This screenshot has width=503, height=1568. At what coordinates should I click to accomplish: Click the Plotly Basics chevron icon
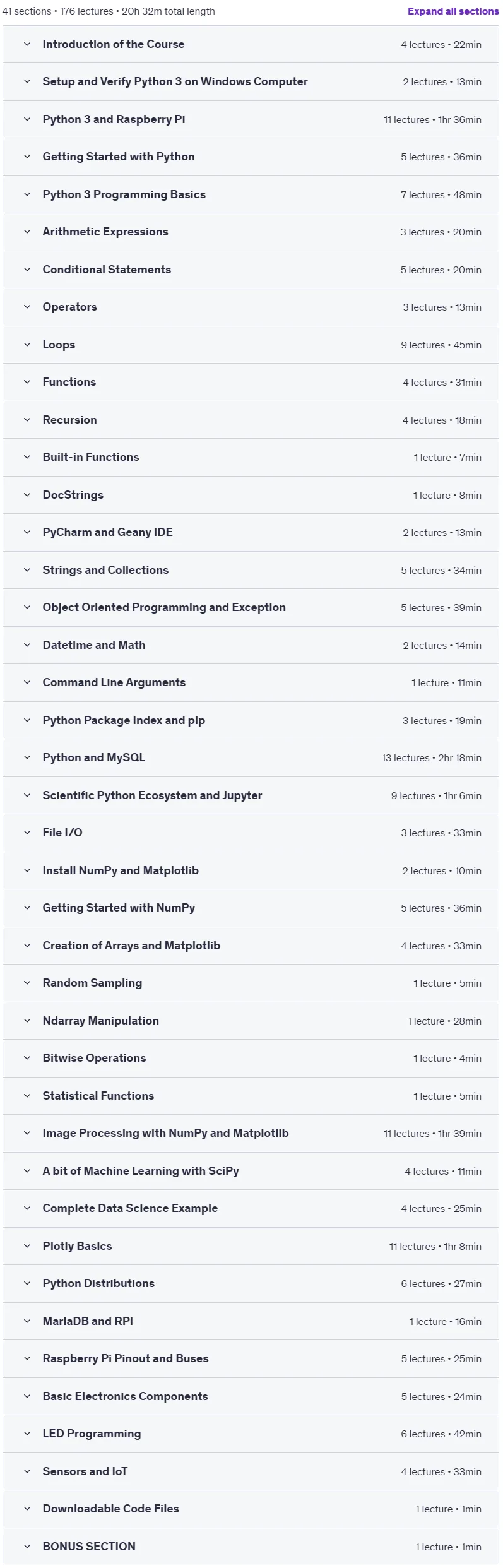(27, 1246)
